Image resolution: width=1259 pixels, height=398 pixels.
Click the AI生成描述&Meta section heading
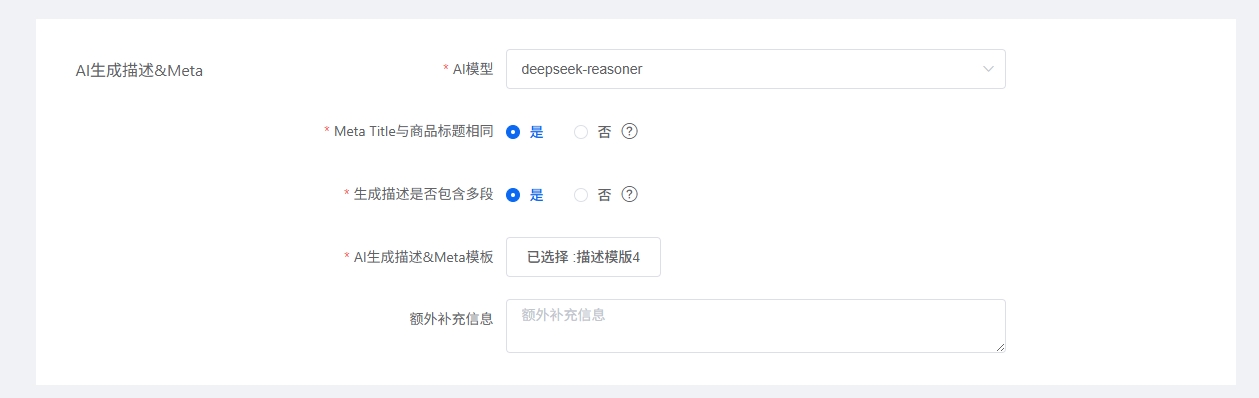(139, 71)
